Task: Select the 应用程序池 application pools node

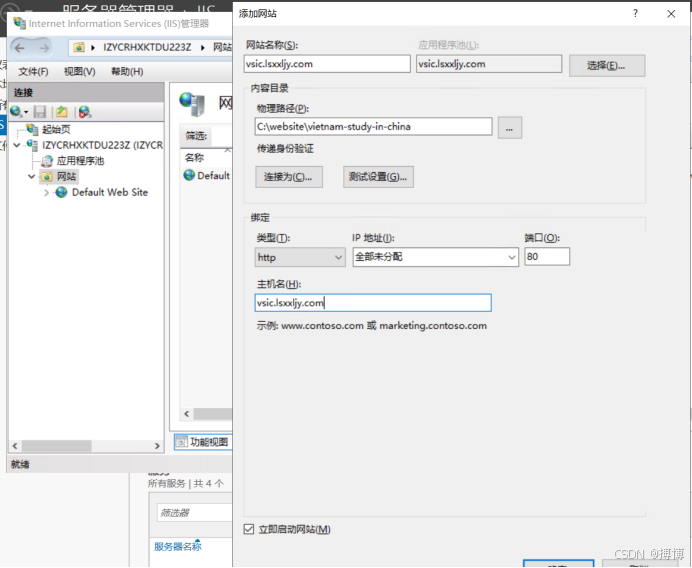Action: 80,161
